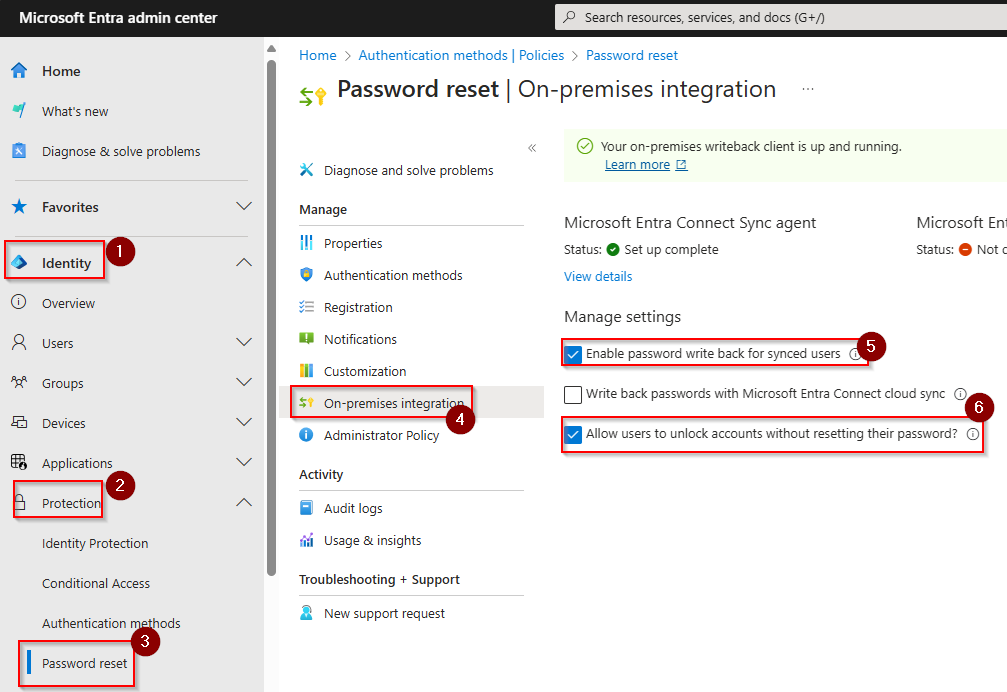Click the Diagnose & solve problems sidebar icon

[19, 151]
